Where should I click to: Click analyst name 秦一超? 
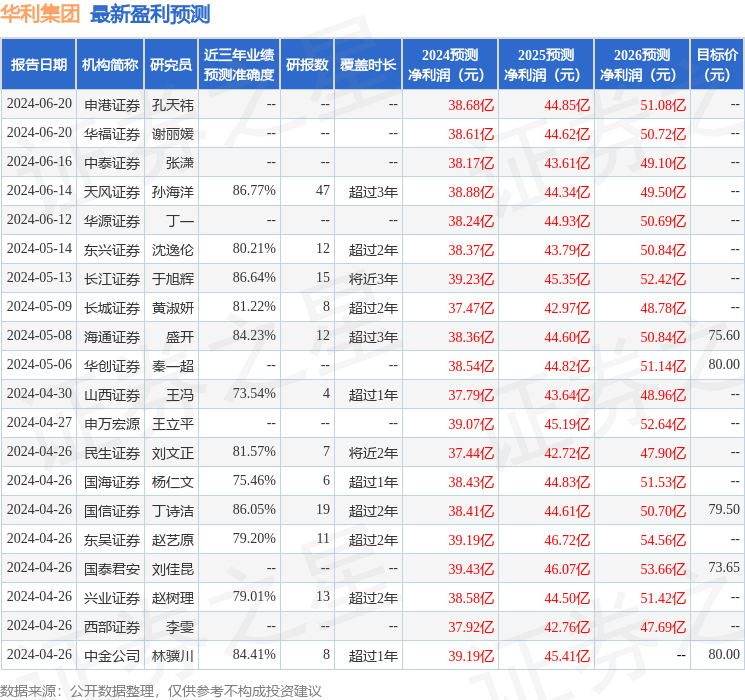pyautogui.click(x=173, y=366)
